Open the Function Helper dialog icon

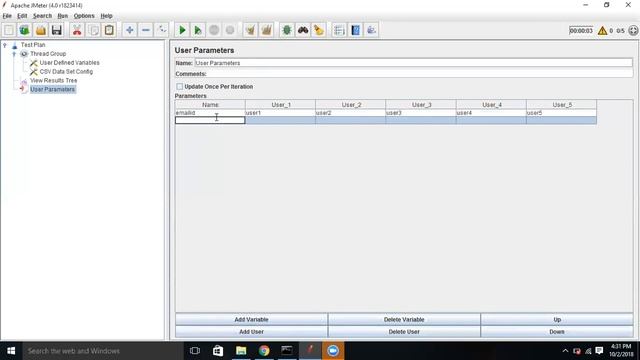339,30
